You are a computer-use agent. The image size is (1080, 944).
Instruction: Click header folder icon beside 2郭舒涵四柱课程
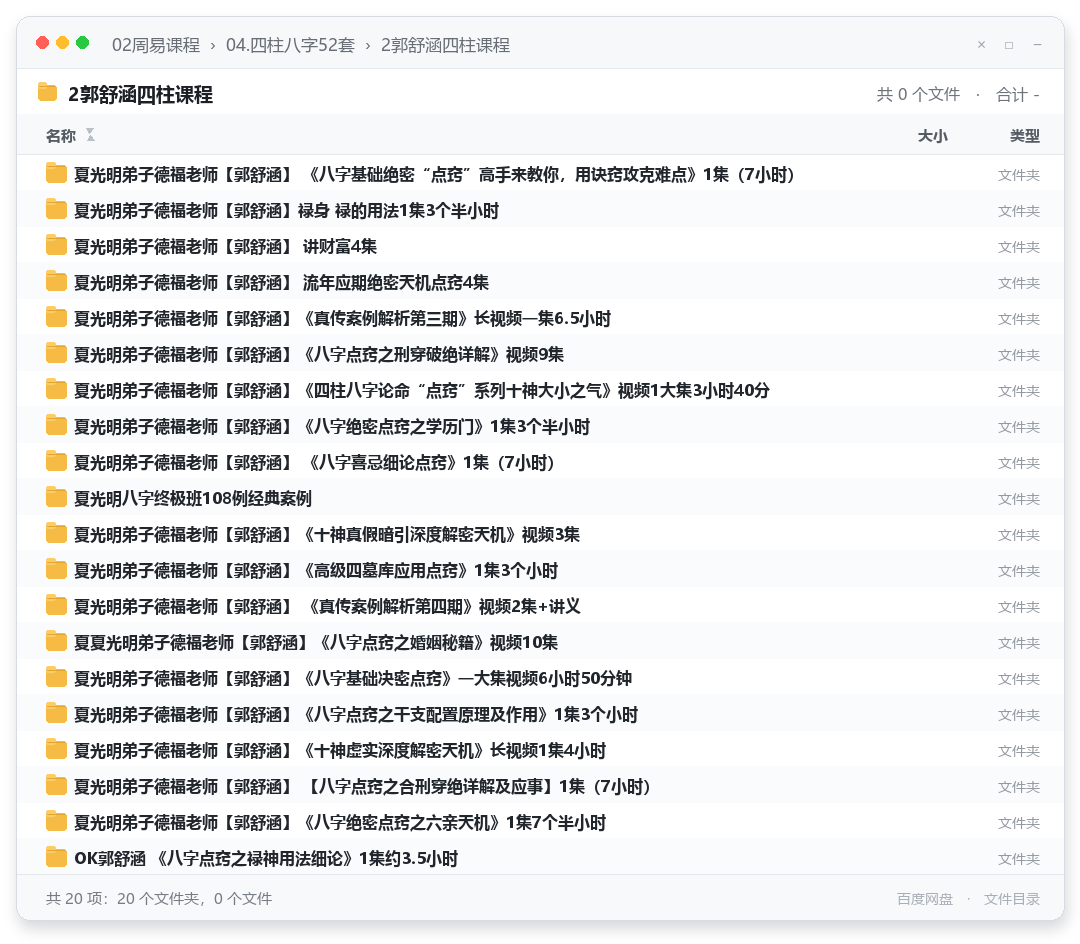[48, 92]
